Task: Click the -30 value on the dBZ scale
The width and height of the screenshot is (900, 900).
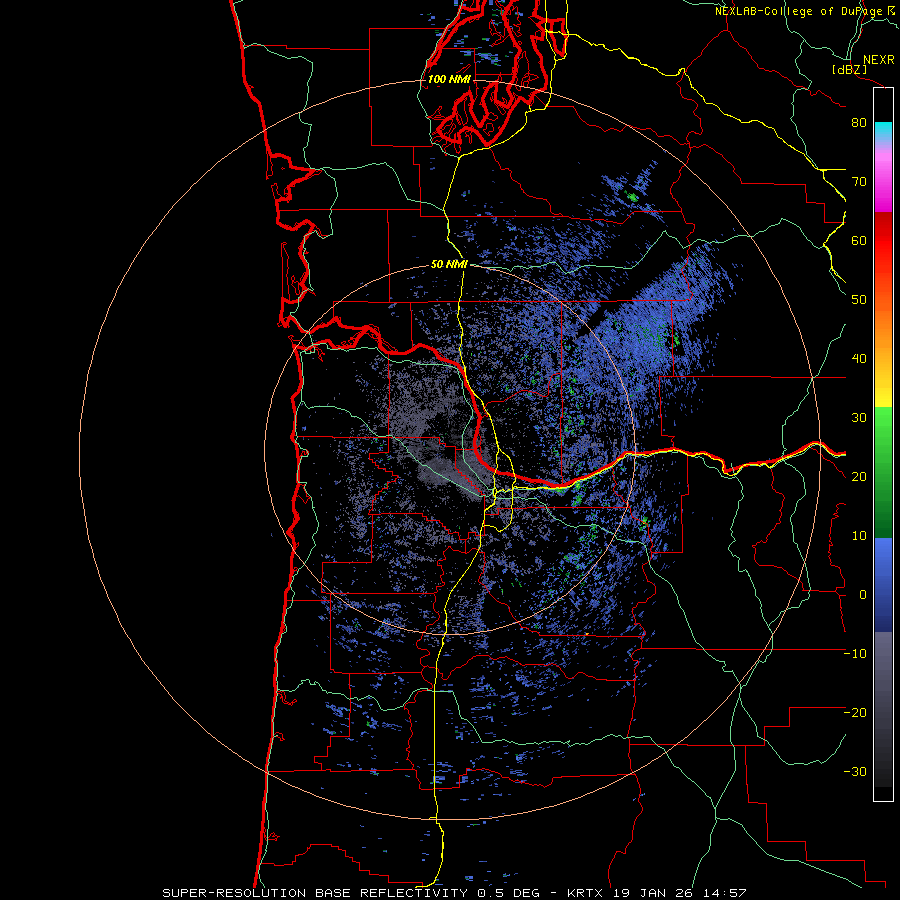Action: (855, 771)
